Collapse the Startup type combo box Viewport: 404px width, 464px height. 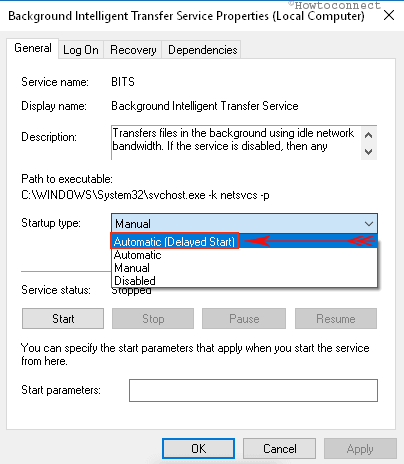click(369, 223)
